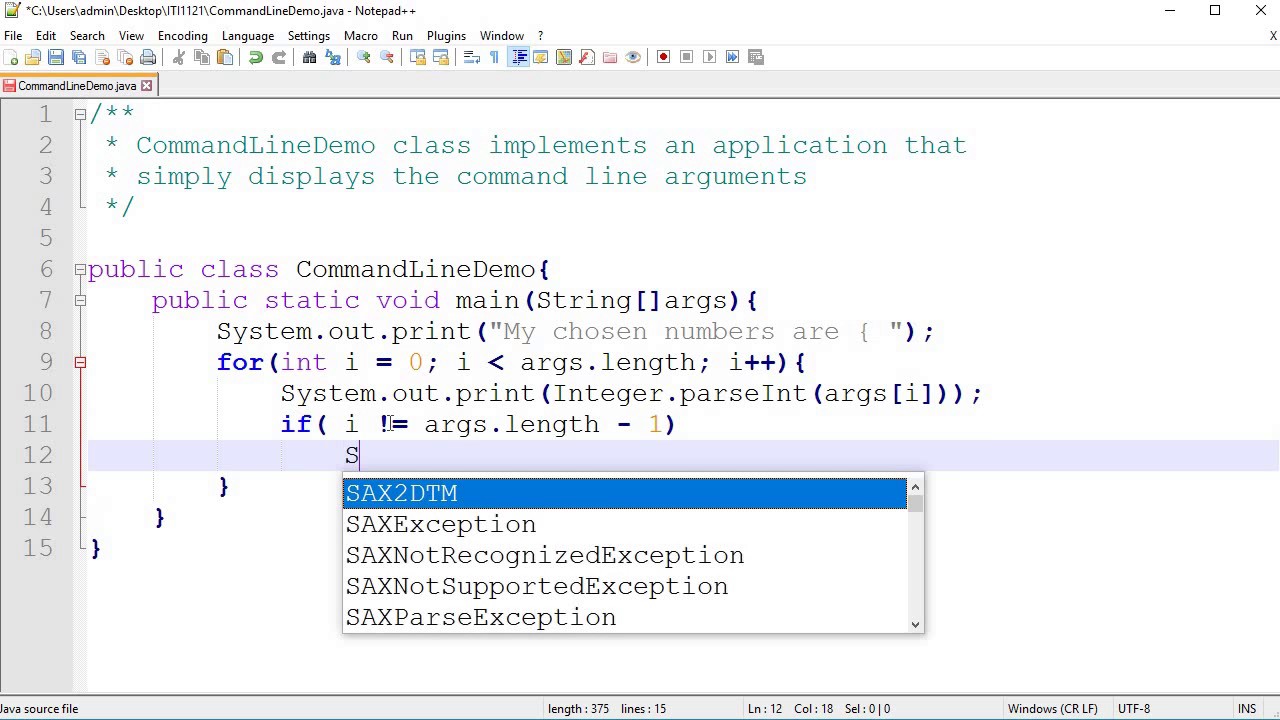
Task: Click autocomplete list scroll down arrow
Action: point(915,624)
